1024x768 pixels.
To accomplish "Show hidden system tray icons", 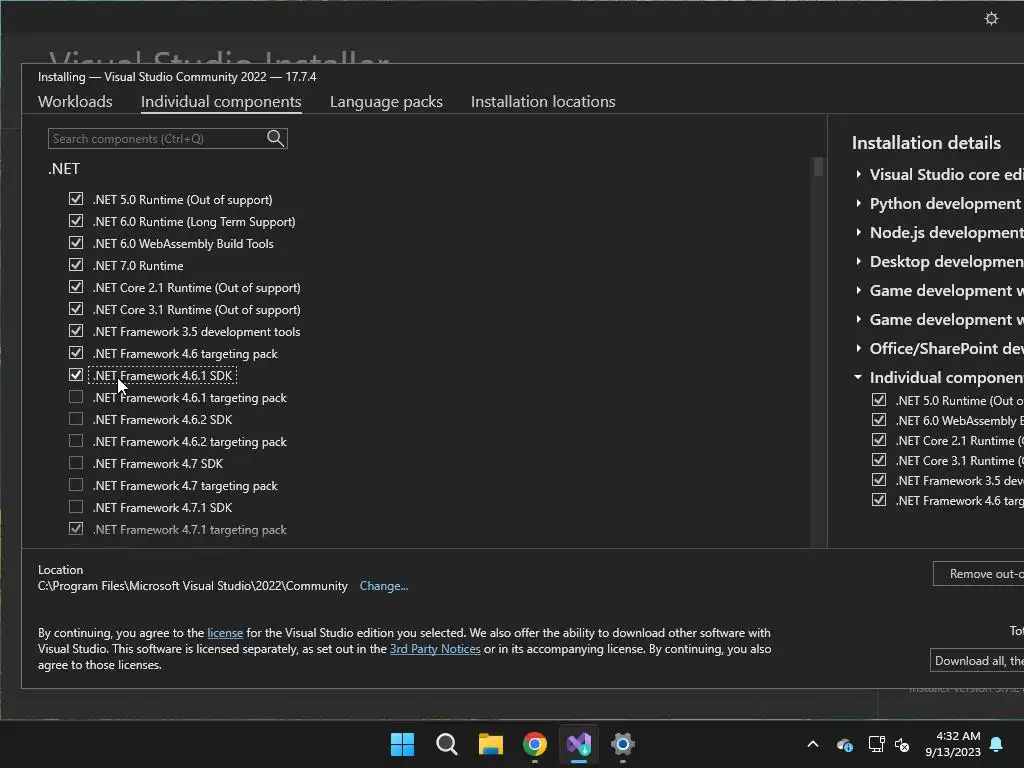I will (x=813, y=744).
